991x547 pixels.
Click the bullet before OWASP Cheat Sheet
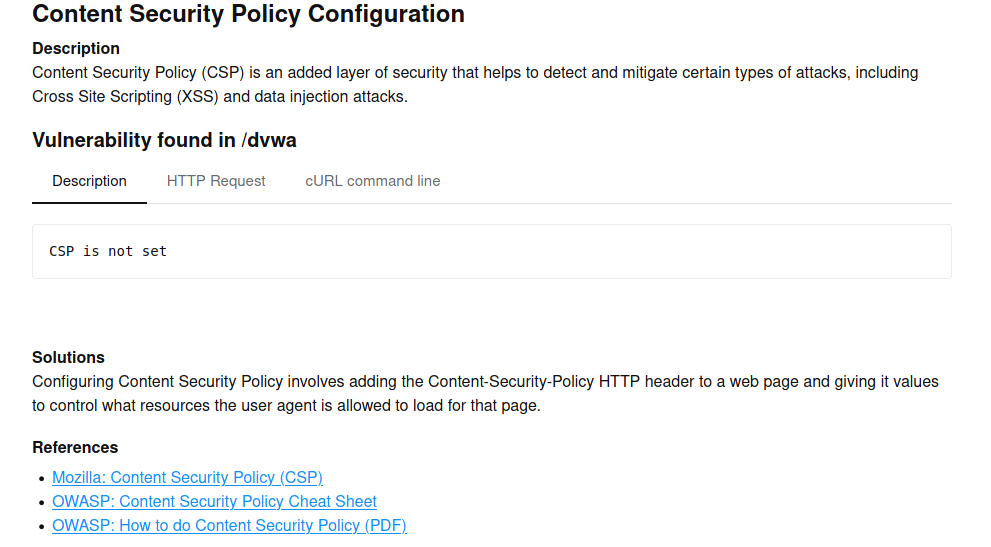(x=42, y=503)
